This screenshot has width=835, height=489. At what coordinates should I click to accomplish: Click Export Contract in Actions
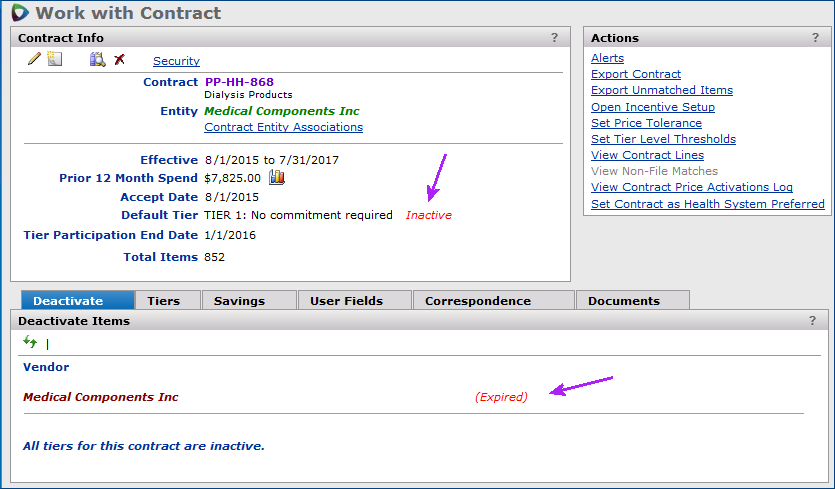pyautogui.click(x=636, y=74)
